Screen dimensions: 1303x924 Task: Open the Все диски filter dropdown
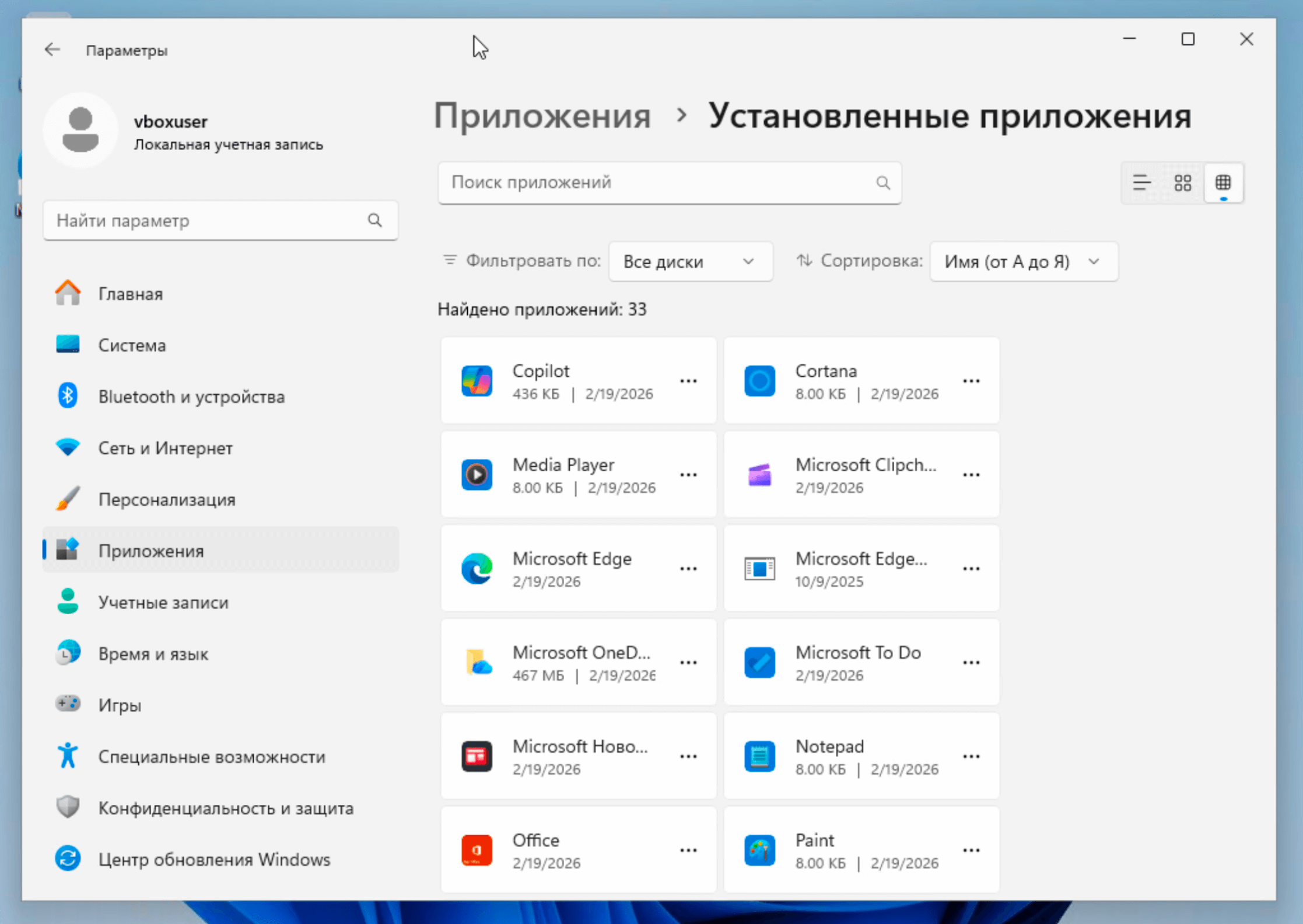690,262
